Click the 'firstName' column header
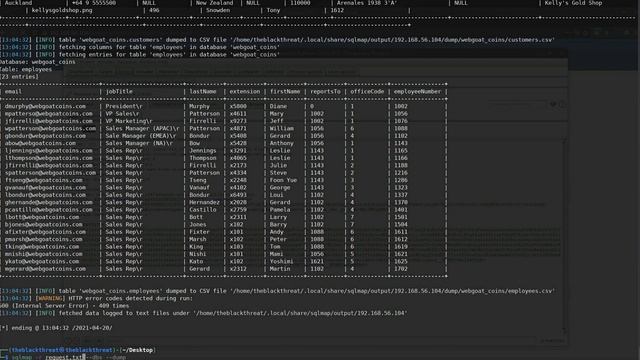 tap(285, 91)
